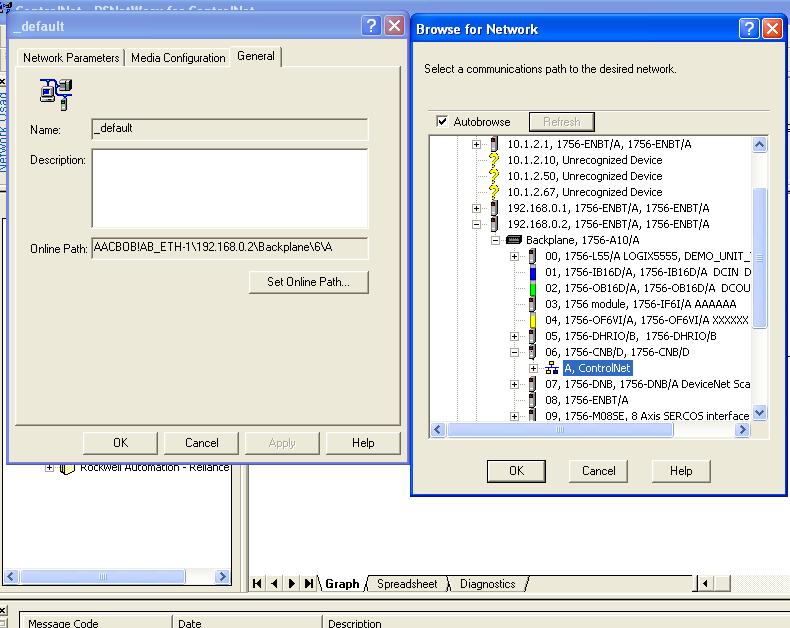Open the Diagnostics view tab

(488, 584)
